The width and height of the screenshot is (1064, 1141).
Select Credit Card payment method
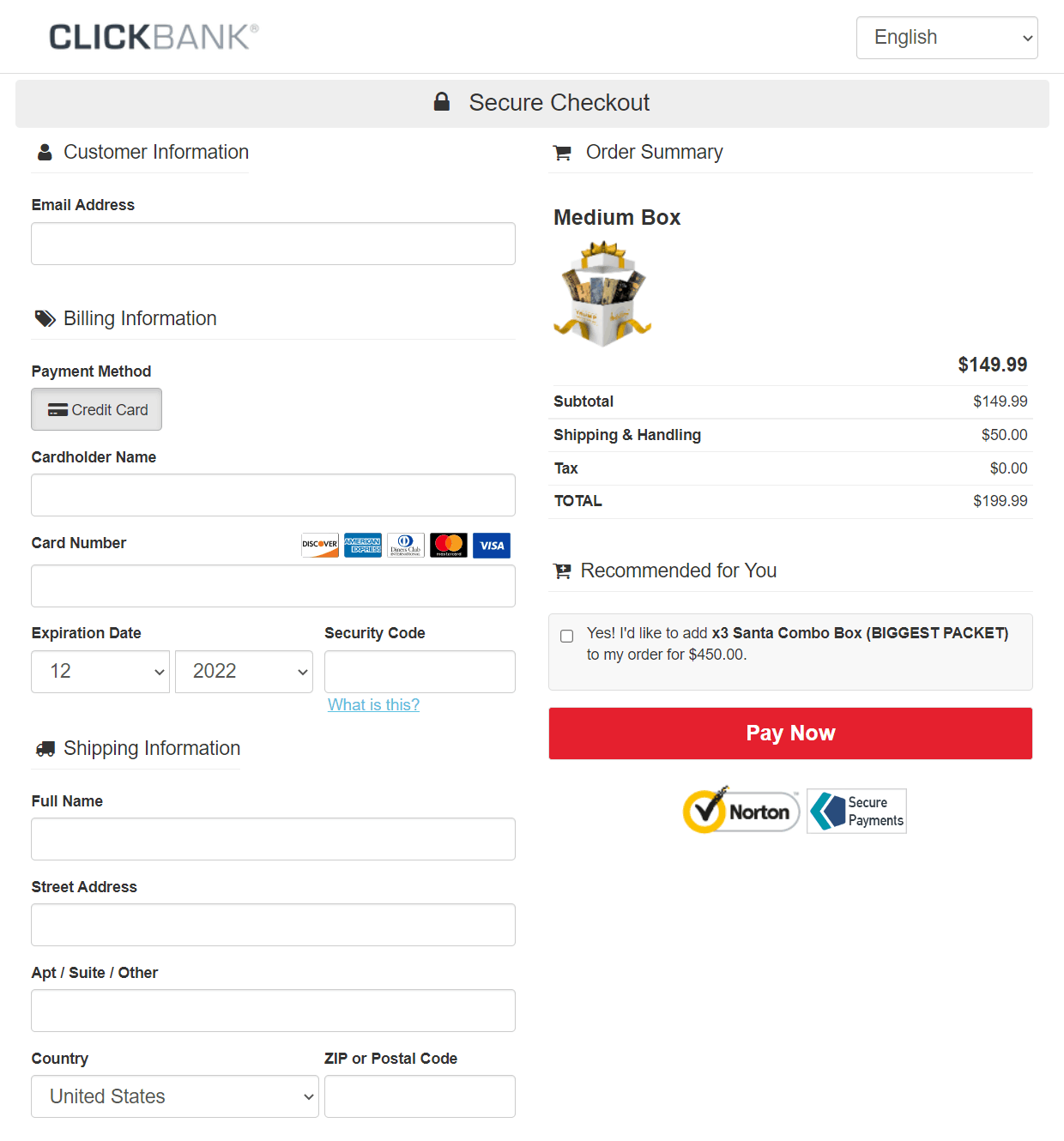(x=97, y=410)
